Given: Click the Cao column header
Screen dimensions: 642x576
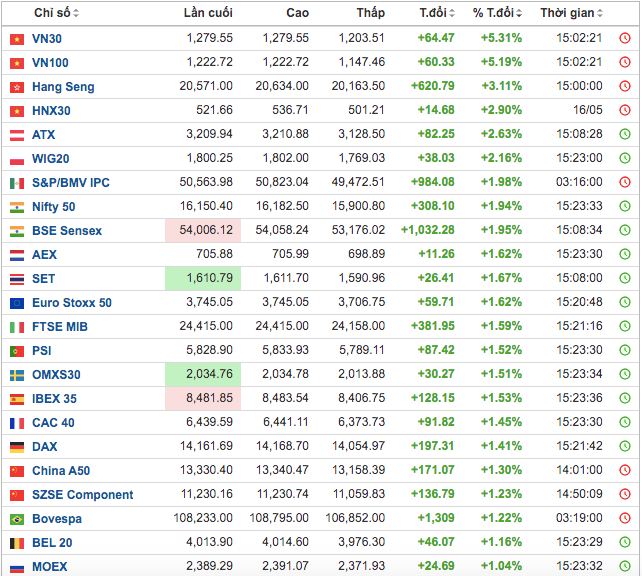Looking at the screenshot, I should pyautogui.click(x=297, y=13).
